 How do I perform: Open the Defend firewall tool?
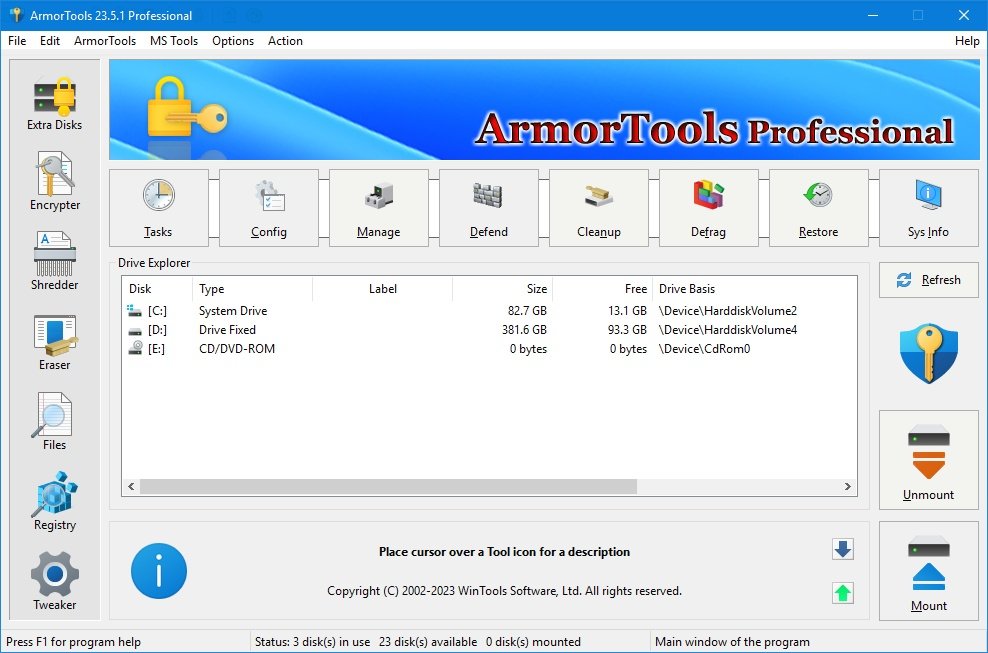(488, 208)
